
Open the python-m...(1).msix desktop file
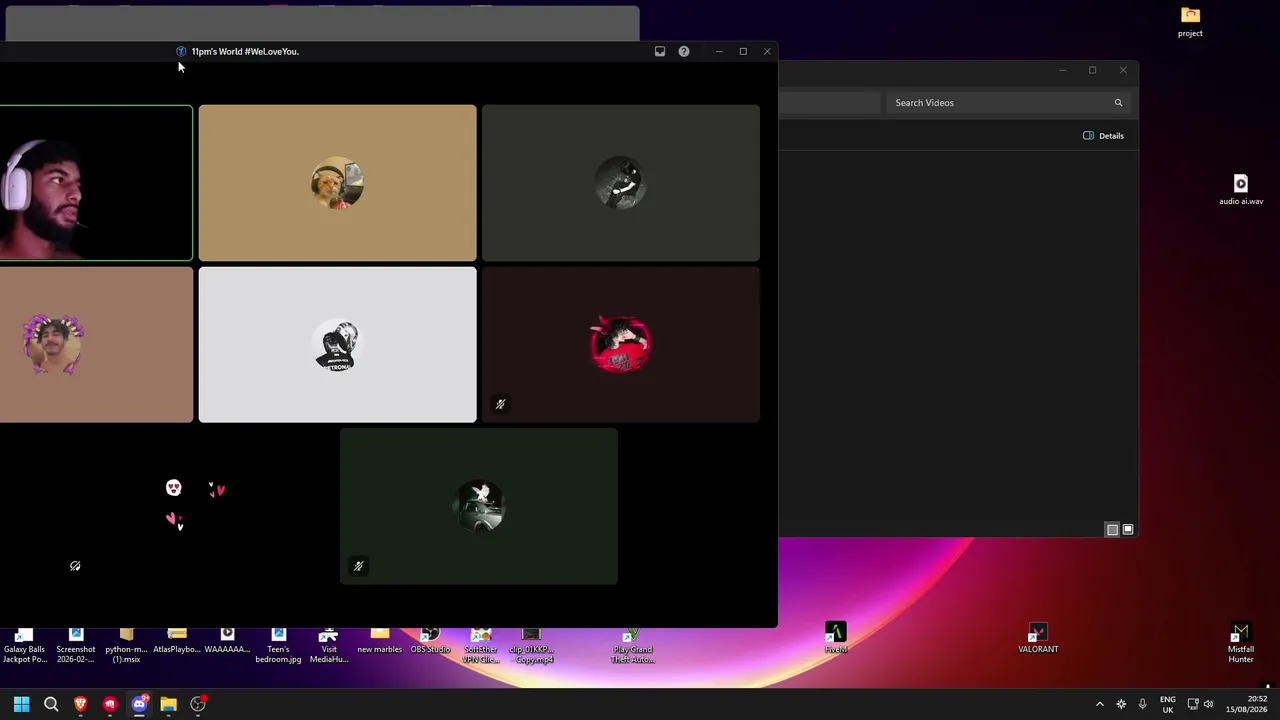[x=126, y=646]
